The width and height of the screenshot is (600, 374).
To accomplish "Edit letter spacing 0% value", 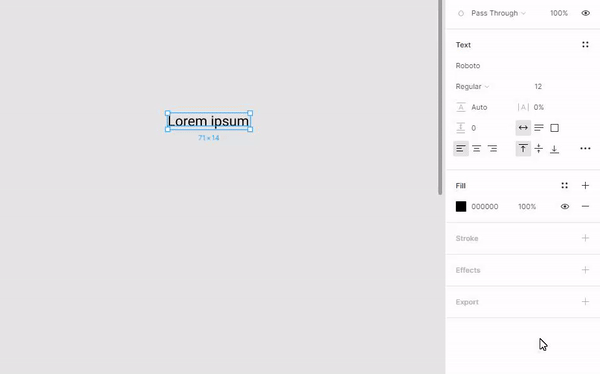I will click(x=539, y=107).
